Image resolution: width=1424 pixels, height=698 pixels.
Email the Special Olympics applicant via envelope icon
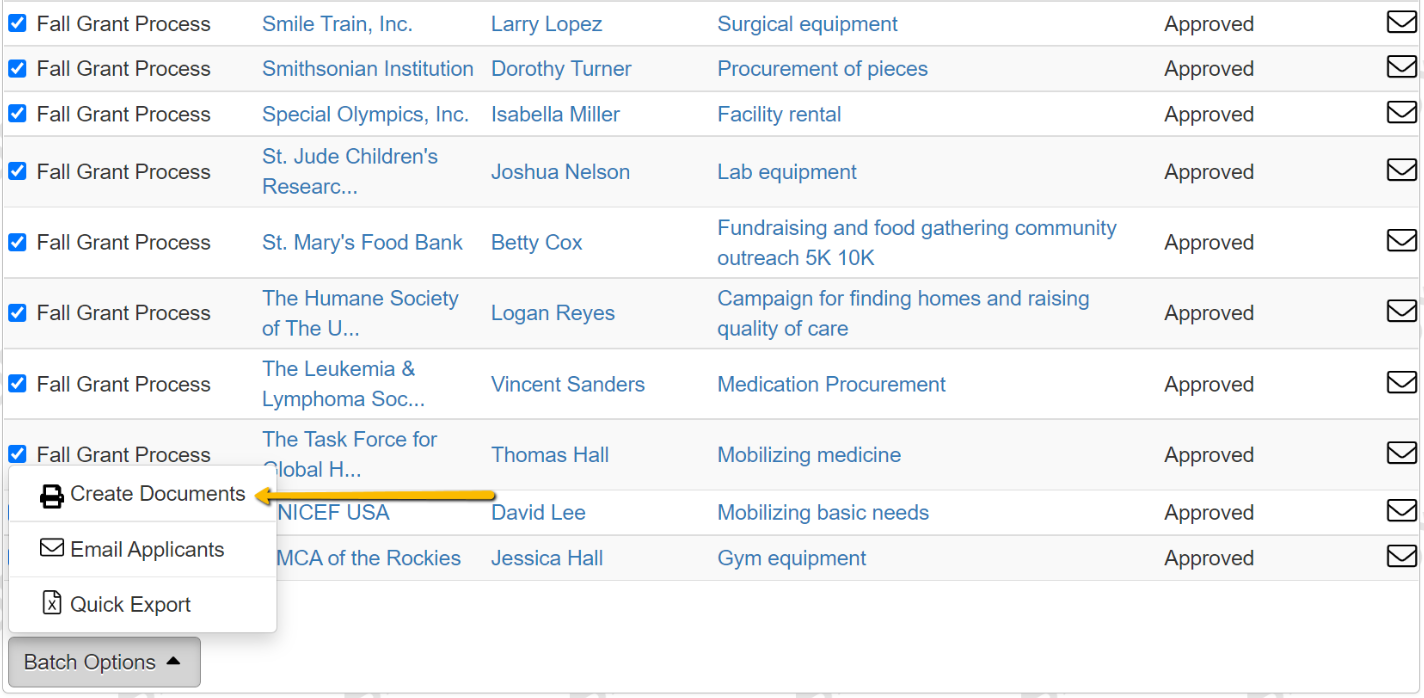(1401, 113)
